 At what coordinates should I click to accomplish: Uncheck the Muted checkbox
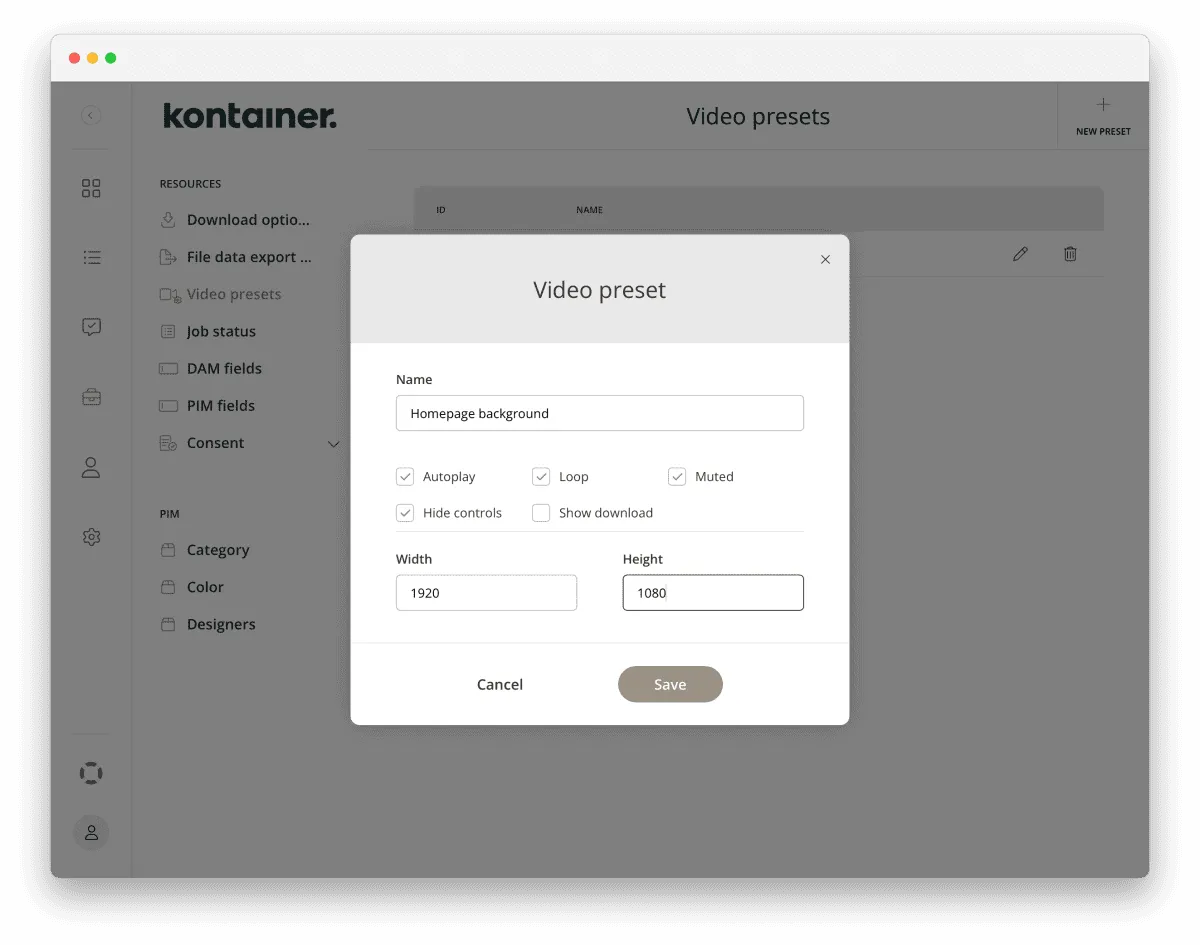(677, 476)
